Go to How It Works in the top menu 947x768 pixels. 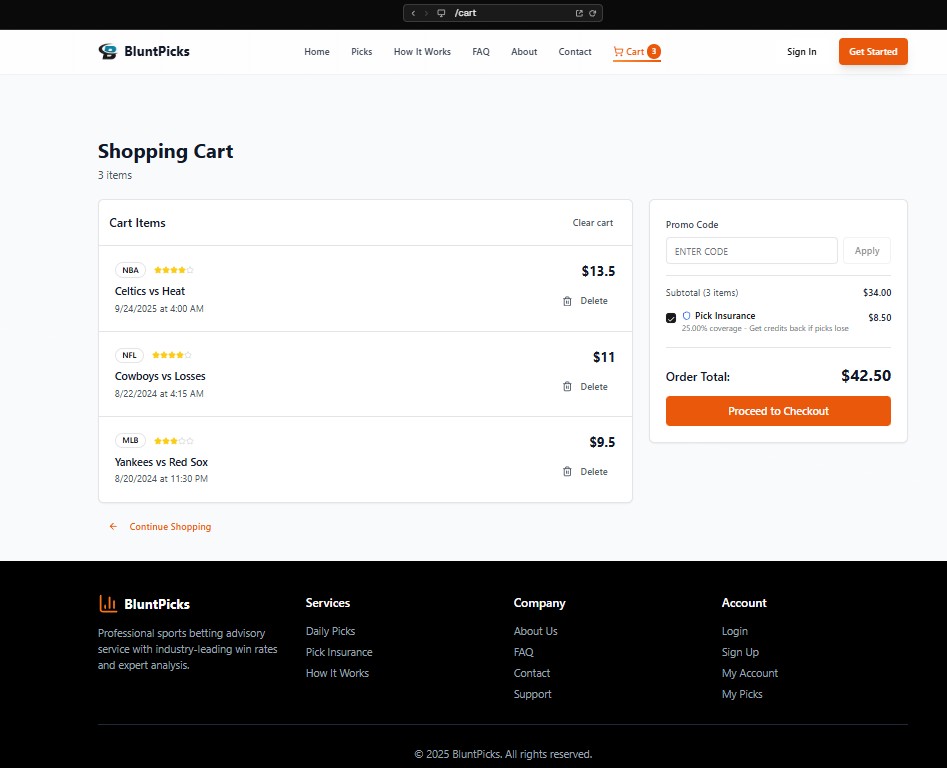(422, 52)
